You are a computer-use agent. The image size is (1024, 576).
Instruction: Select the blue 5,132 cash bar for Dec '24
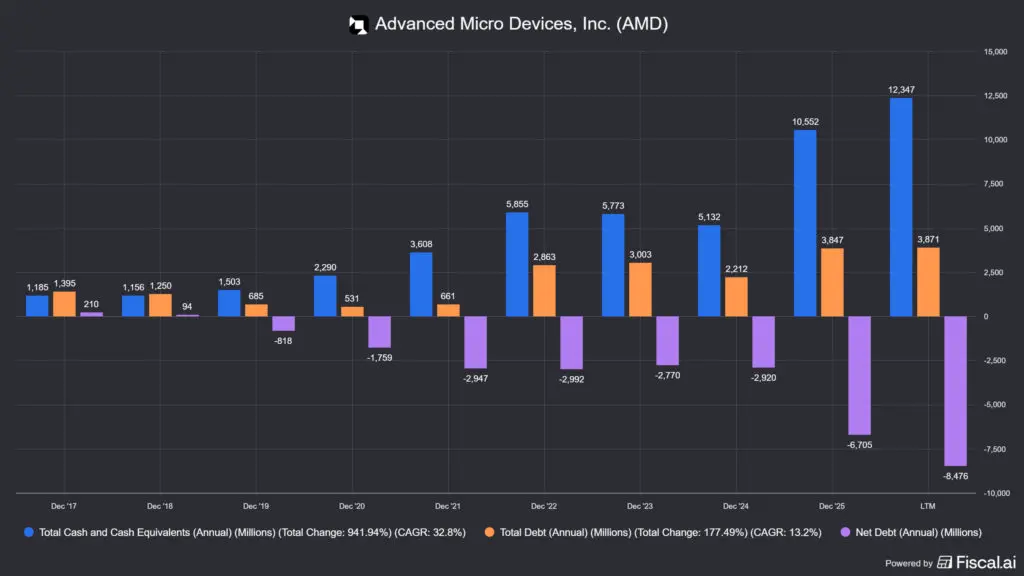[x=709, y=271]
